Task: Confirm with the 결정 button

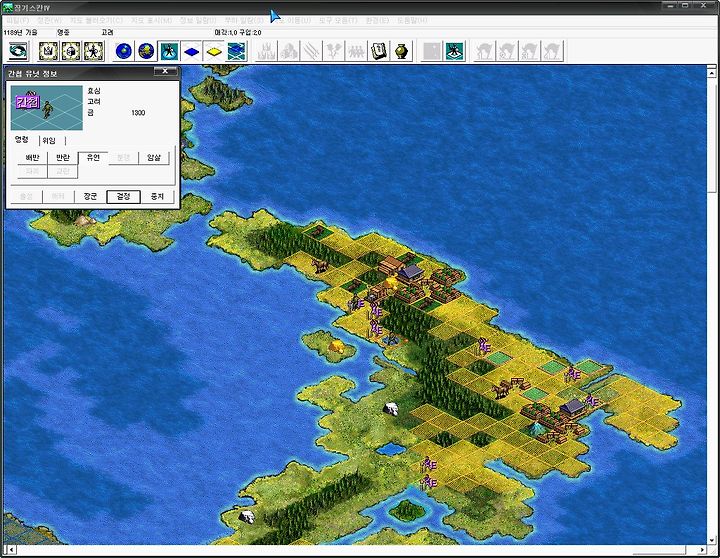Action: [123, 197]
